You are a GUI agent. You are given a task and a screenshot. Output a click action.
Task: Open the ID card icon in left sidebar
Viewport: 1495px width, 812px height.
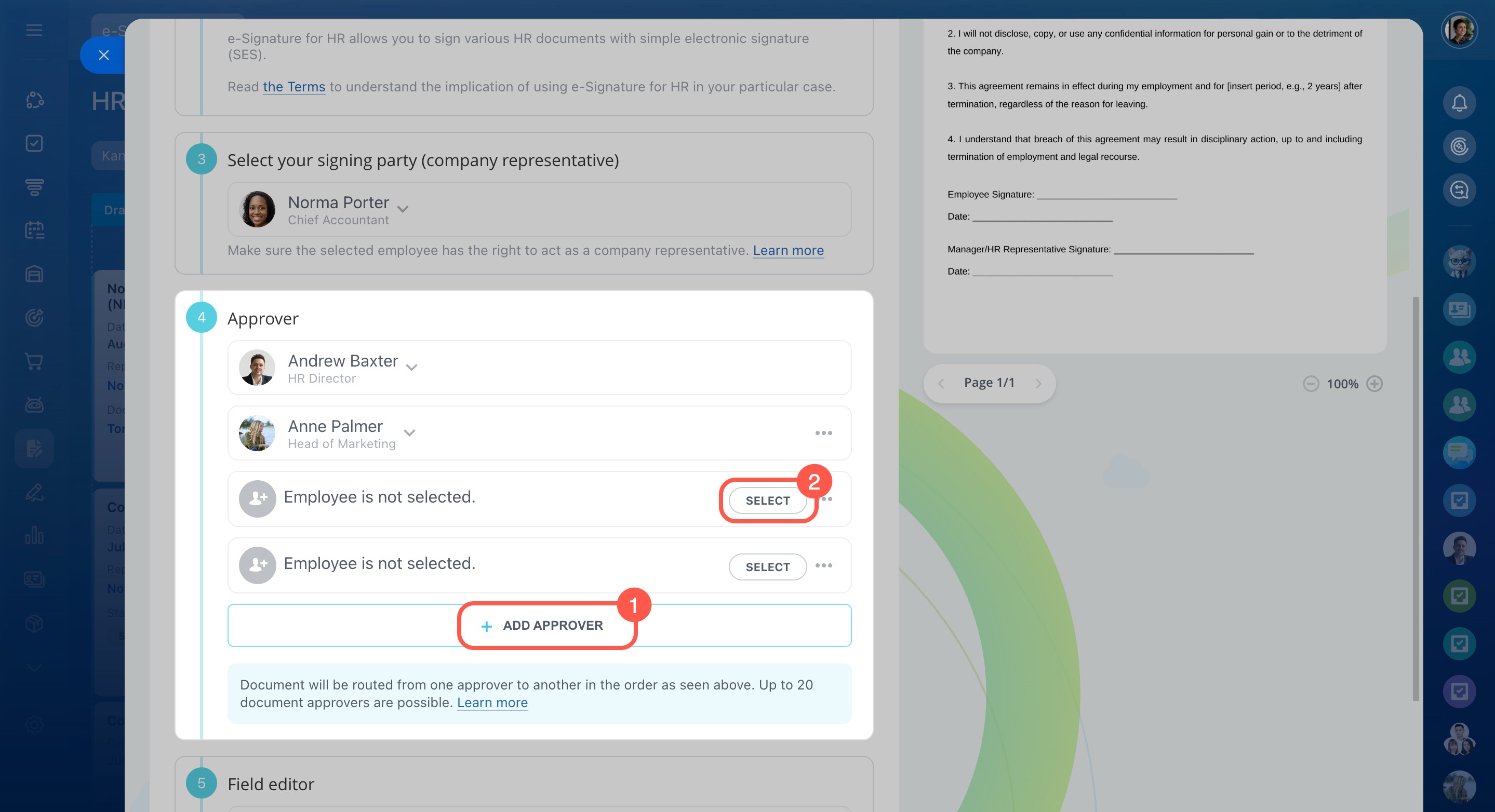[34, 579]
